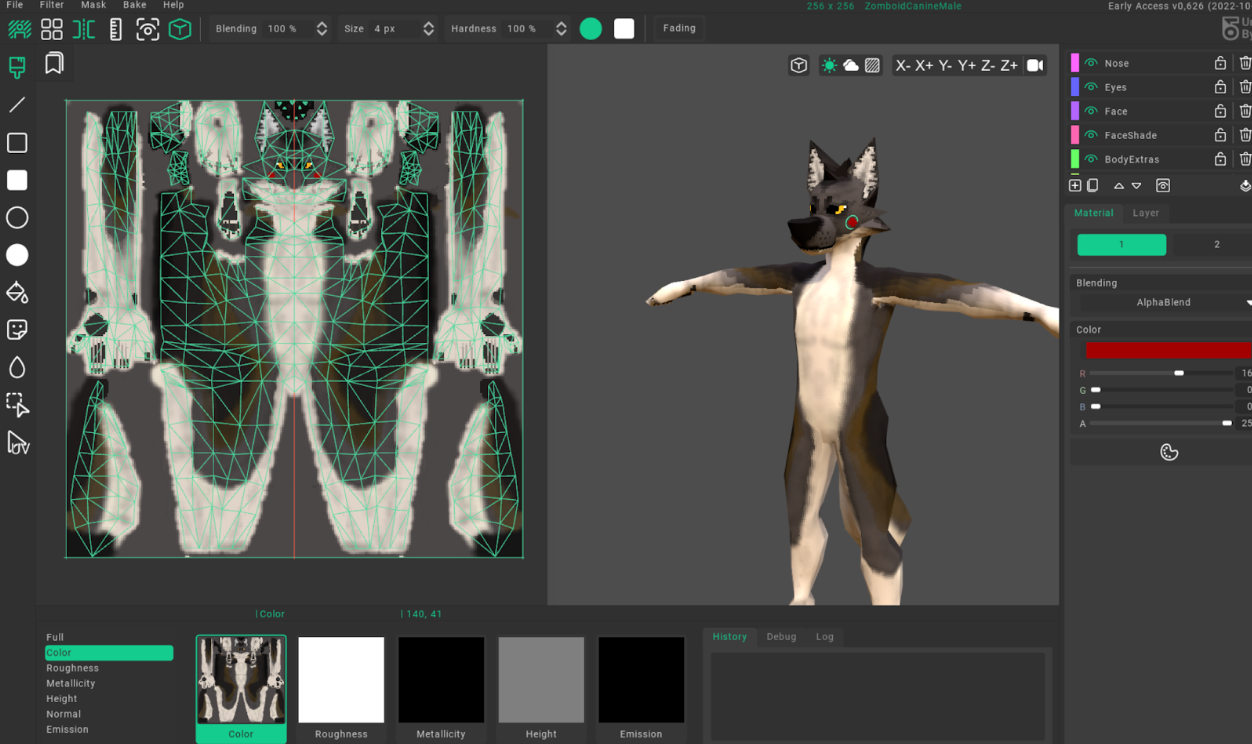Screen dimensions: 1252x744
Task: Click the ruler icon in top toolbar
Action: pyautogui.click(x=116, y=29)
